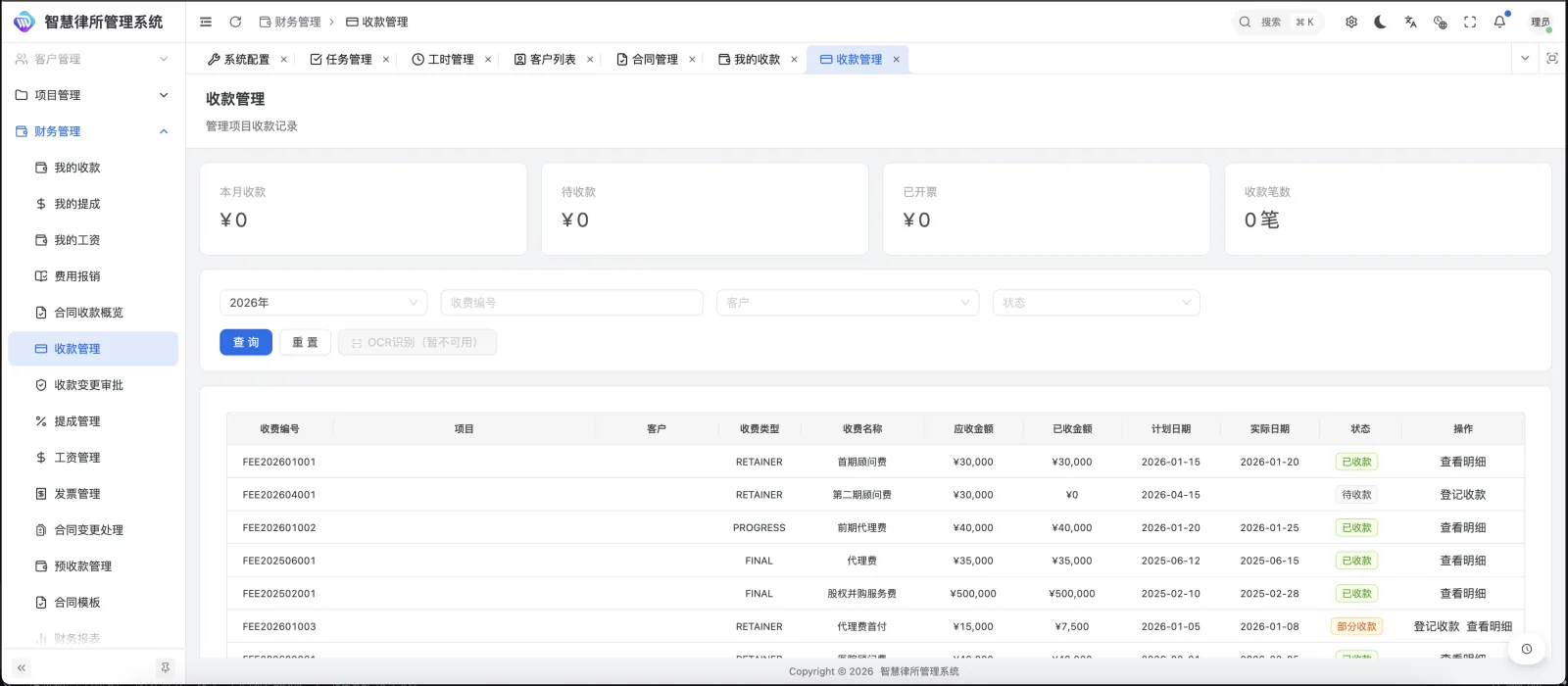Click FEE202506001 fee number cell
Image resolution: width=1568 pixels, height=686 pixels.
tap(279, 561)
